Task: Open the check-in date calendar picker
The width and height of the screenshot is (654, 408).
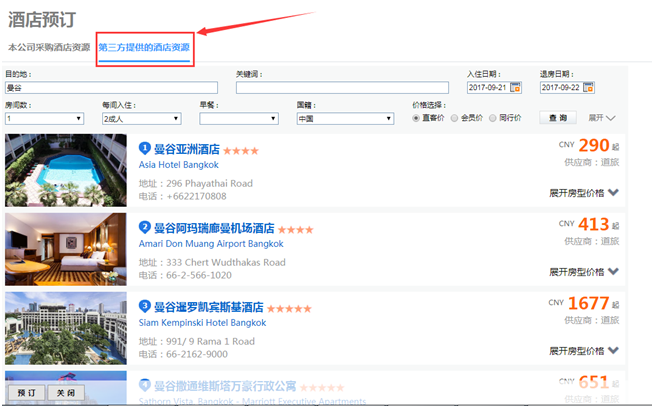Action: pos(516,88)
